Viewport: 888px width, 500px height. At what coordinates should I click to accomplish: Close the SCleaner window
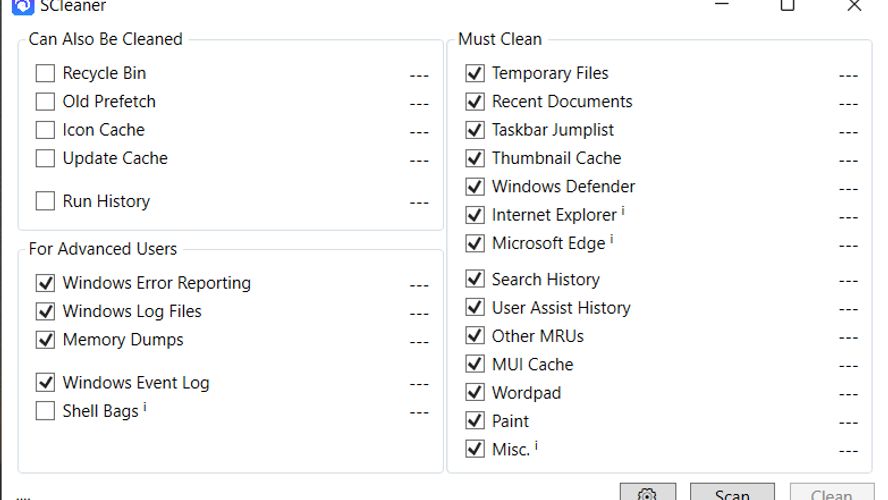coord(854,5)
